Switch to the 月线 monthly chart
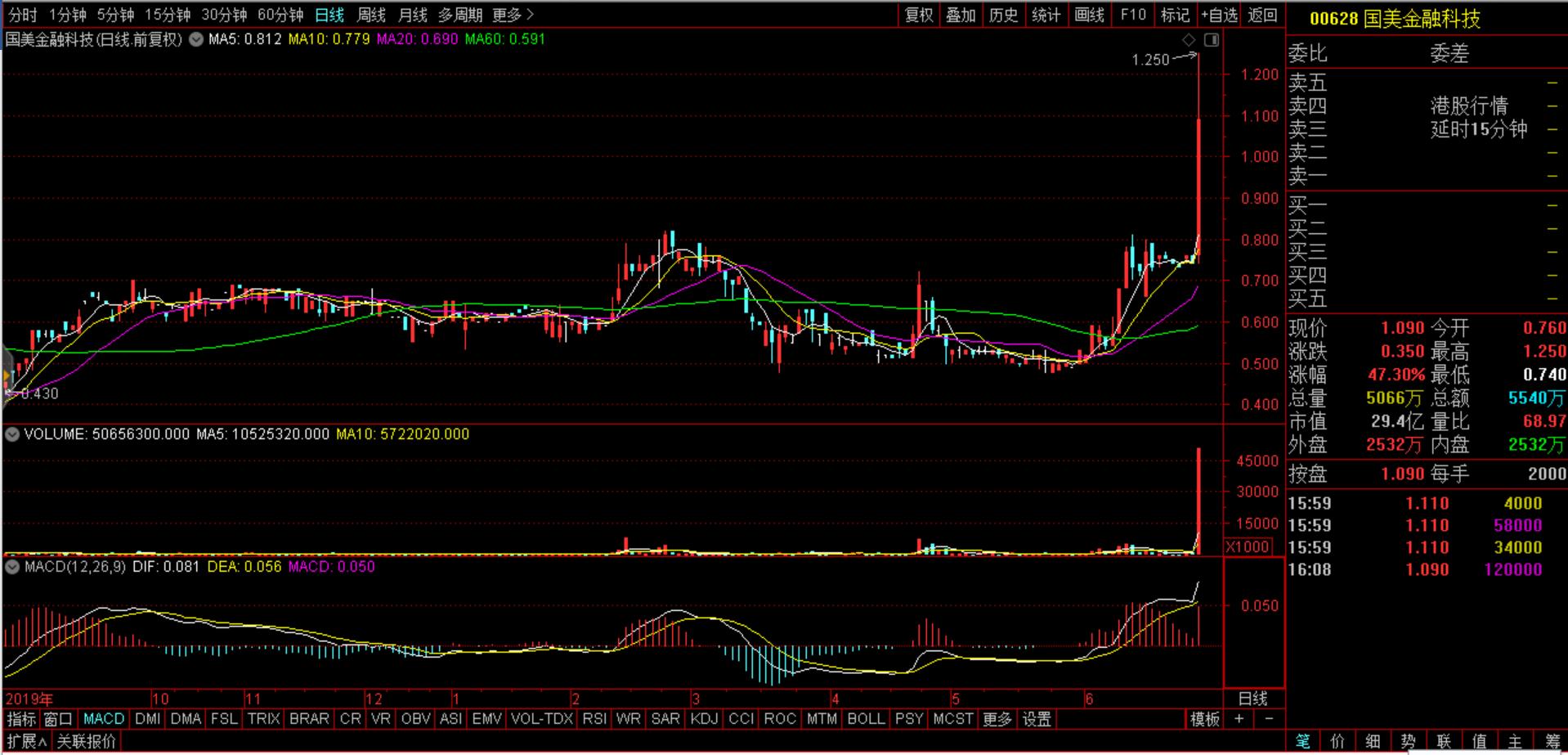The width and height of the screenshot is (1568, 755). (413, 15)
